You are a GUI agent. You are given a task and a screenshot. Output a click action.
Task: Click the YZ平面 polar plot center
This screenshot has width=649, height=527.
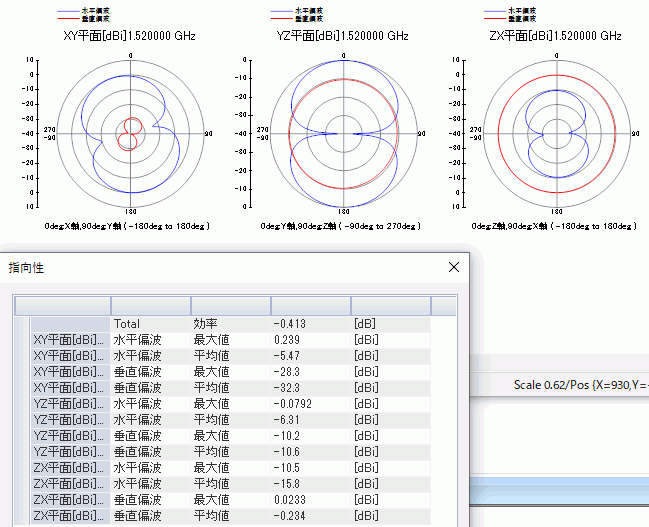(342, 133)
